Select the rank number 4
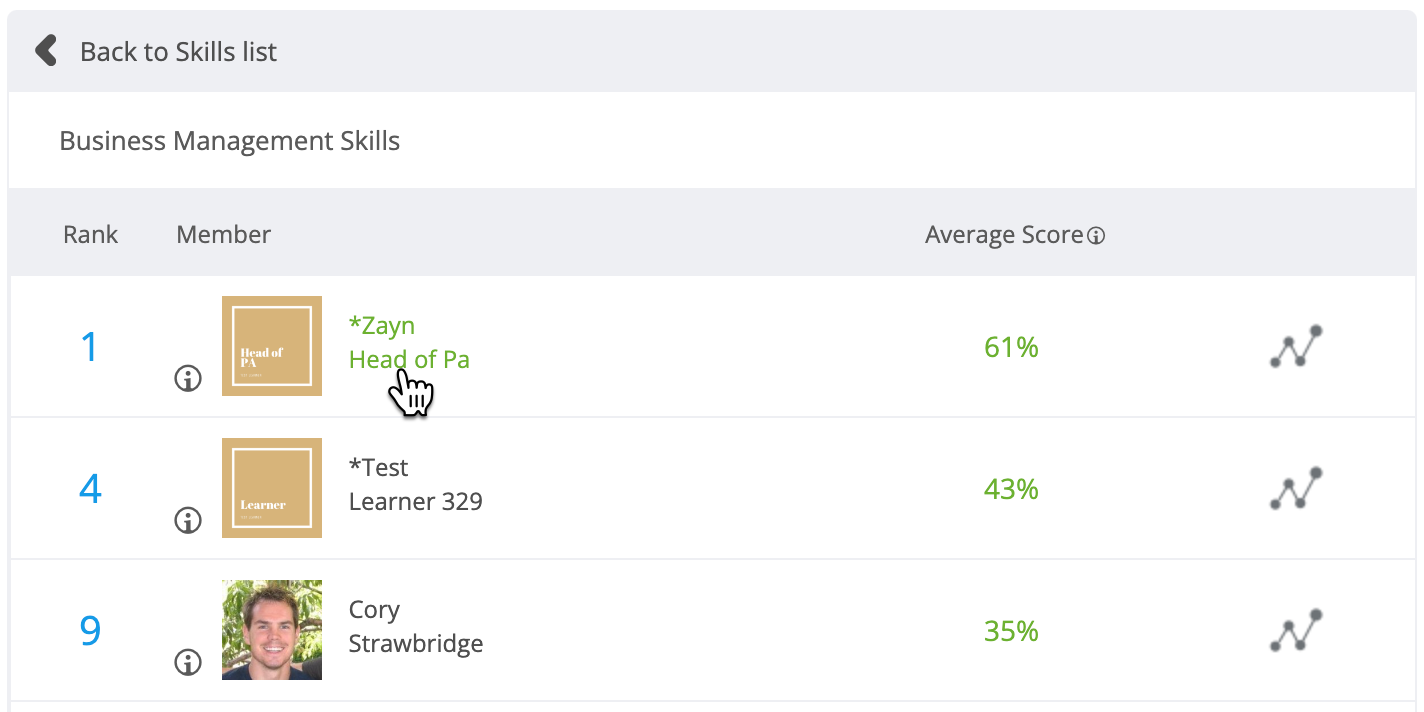Screen dimensions: 1424x712 click(90, 489)
